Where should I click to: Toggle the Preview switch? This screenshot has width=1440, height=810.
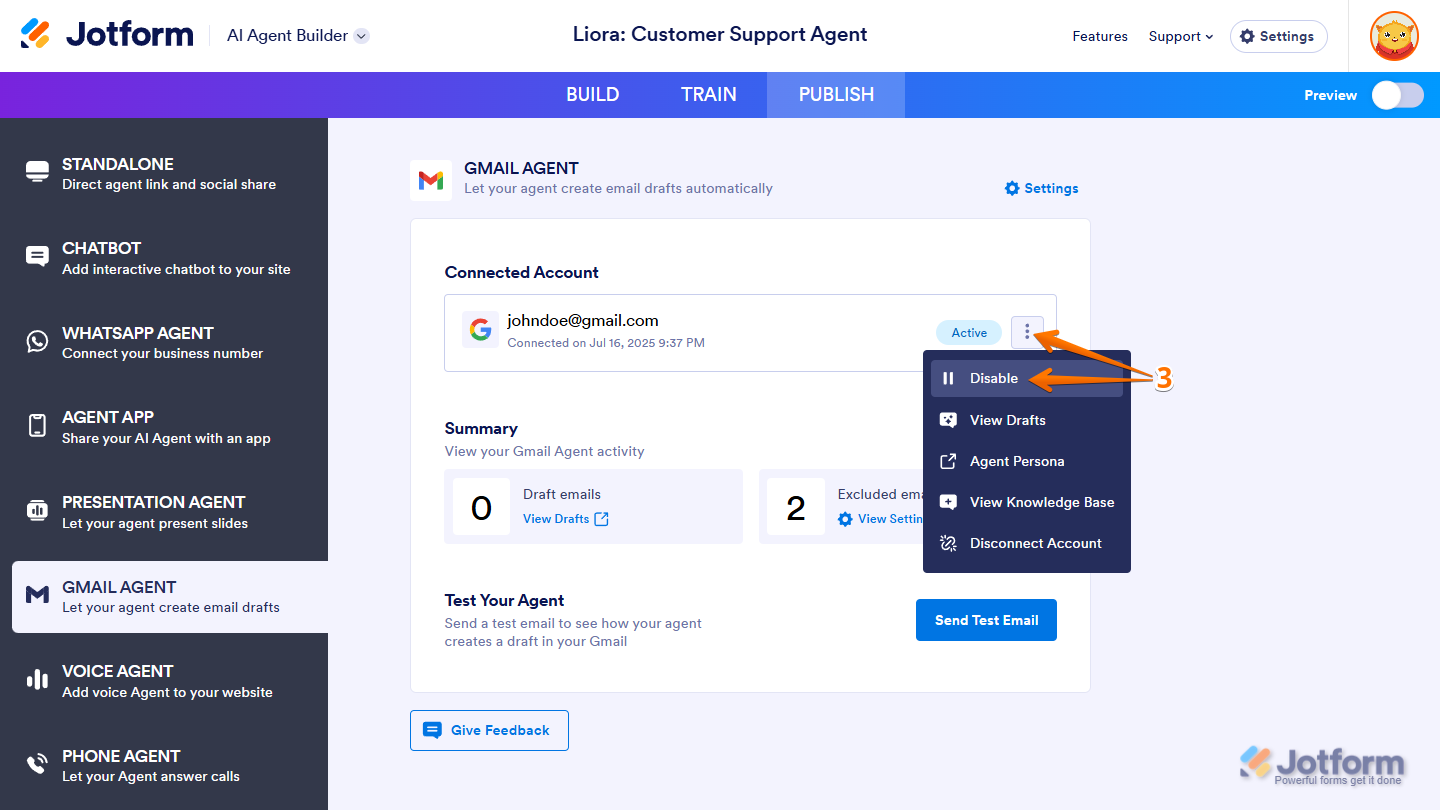click(1397, 95)
